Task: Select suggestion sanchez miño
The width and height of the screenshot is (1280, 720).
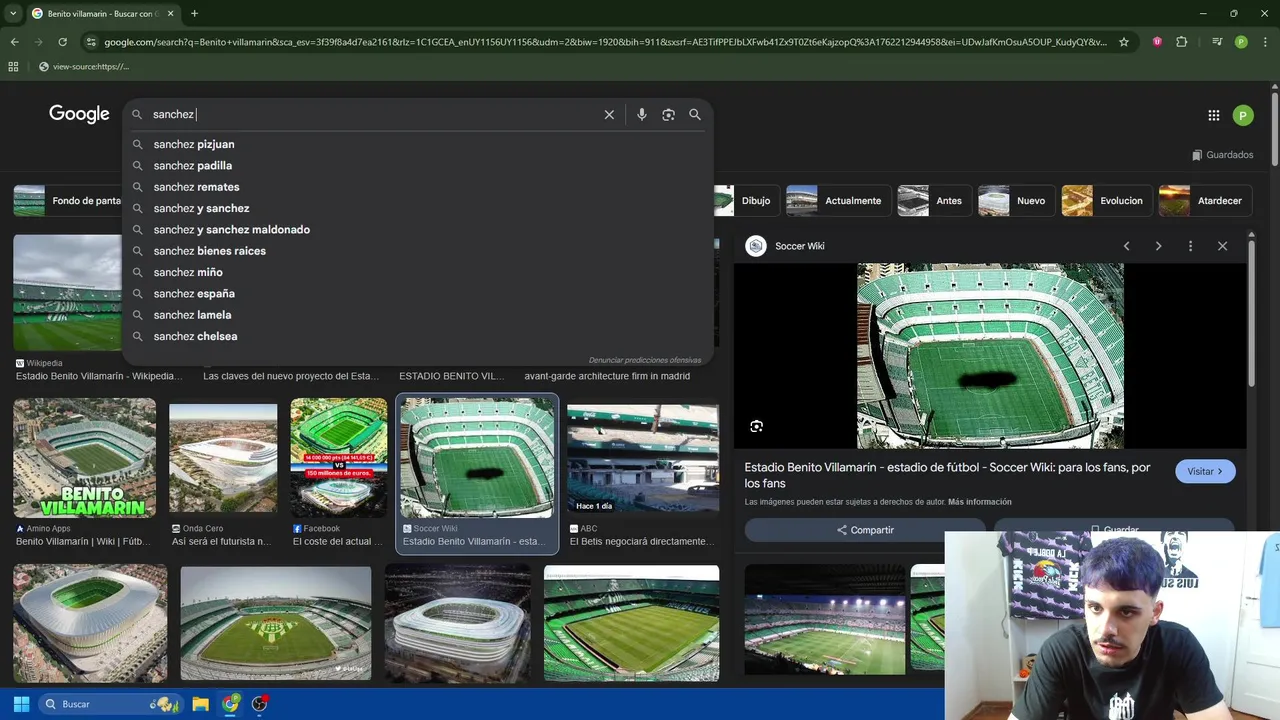Action: [x=418, y=272]
